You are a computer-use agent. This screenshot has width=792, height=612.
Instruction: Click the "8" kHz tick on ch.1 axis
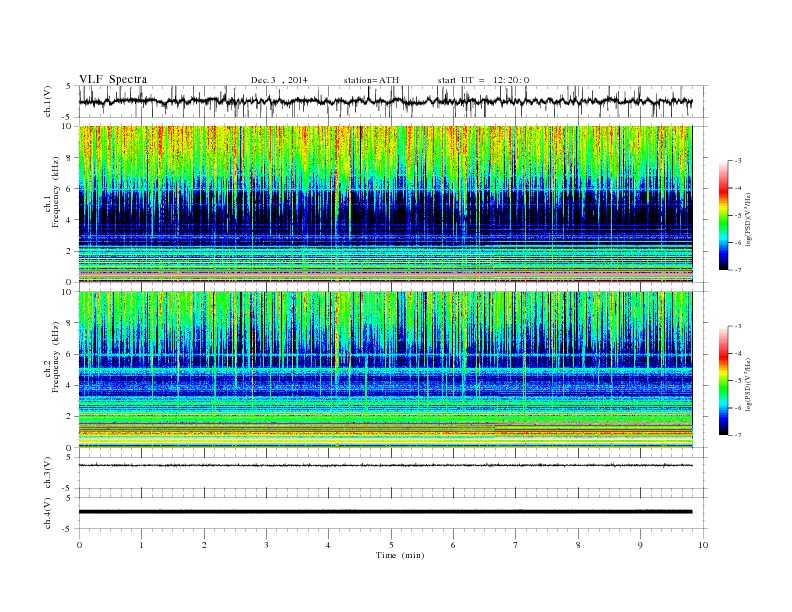tap(69, 158)
